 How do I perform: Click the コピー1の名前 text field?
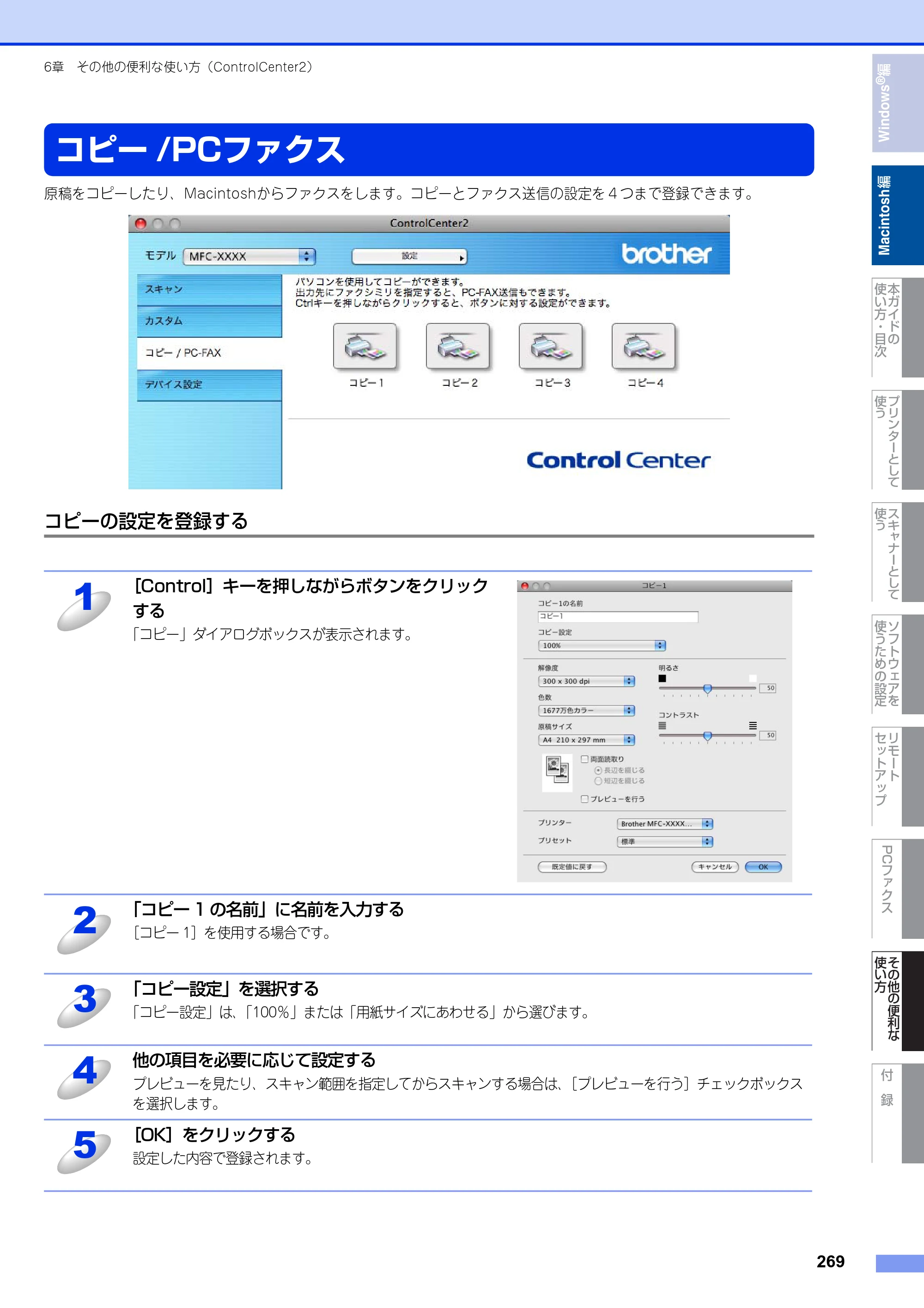point(618,616)
